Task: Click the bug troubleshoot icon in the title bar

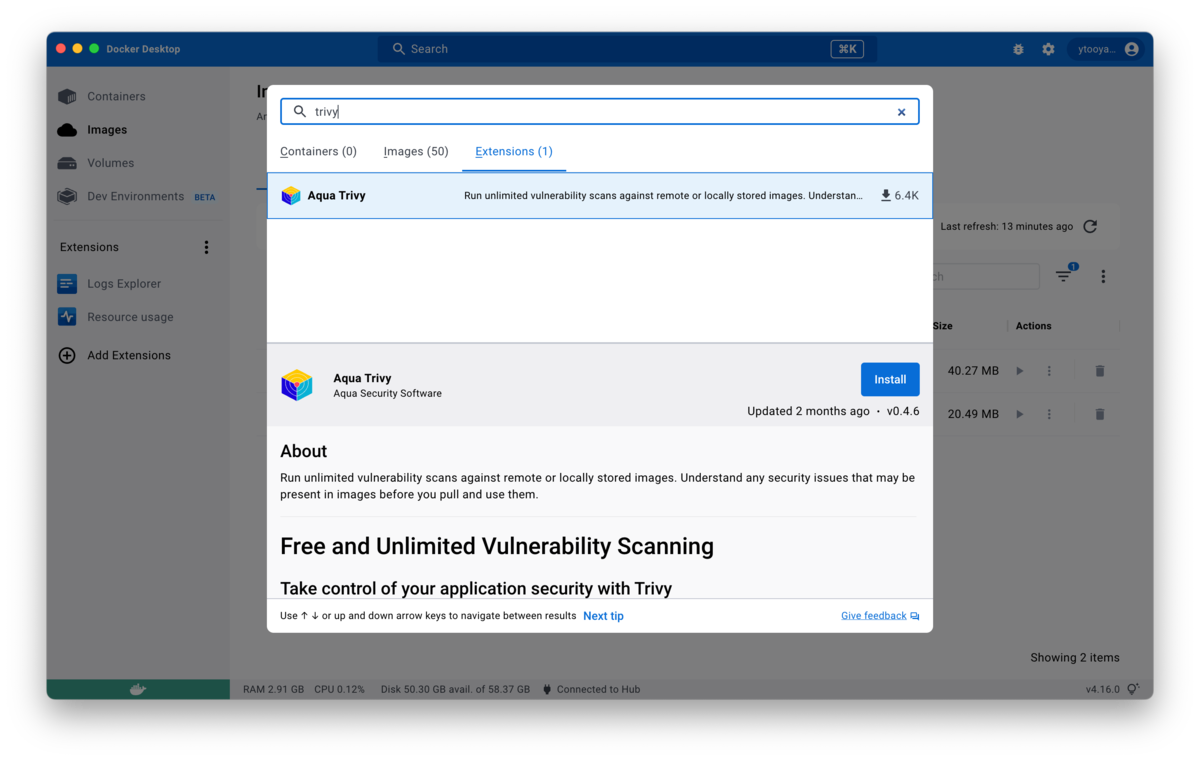Action: 1018,49
